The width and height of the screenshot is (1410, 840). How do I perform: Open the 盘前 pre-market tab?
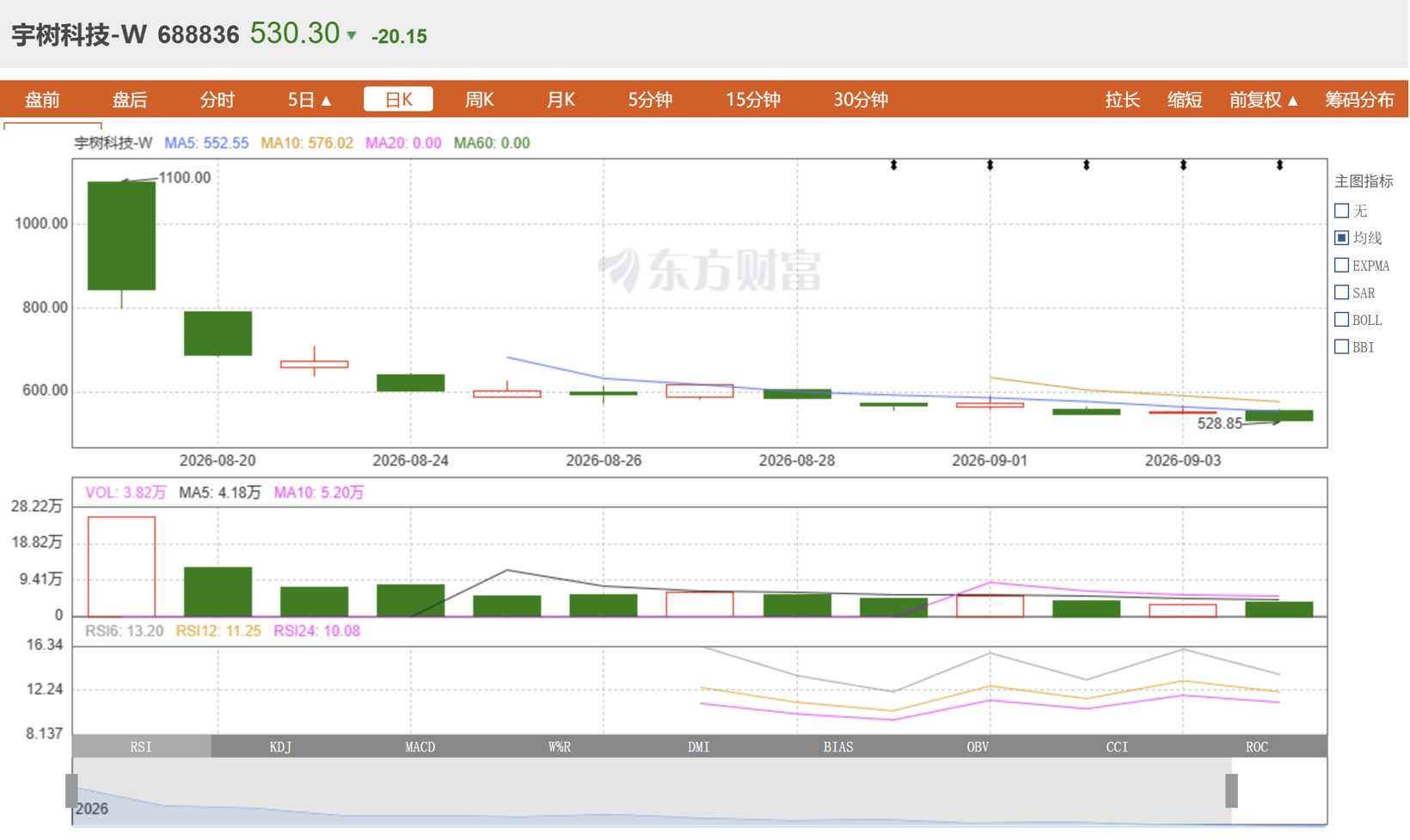pyautogui.click(x=42, y=100)
